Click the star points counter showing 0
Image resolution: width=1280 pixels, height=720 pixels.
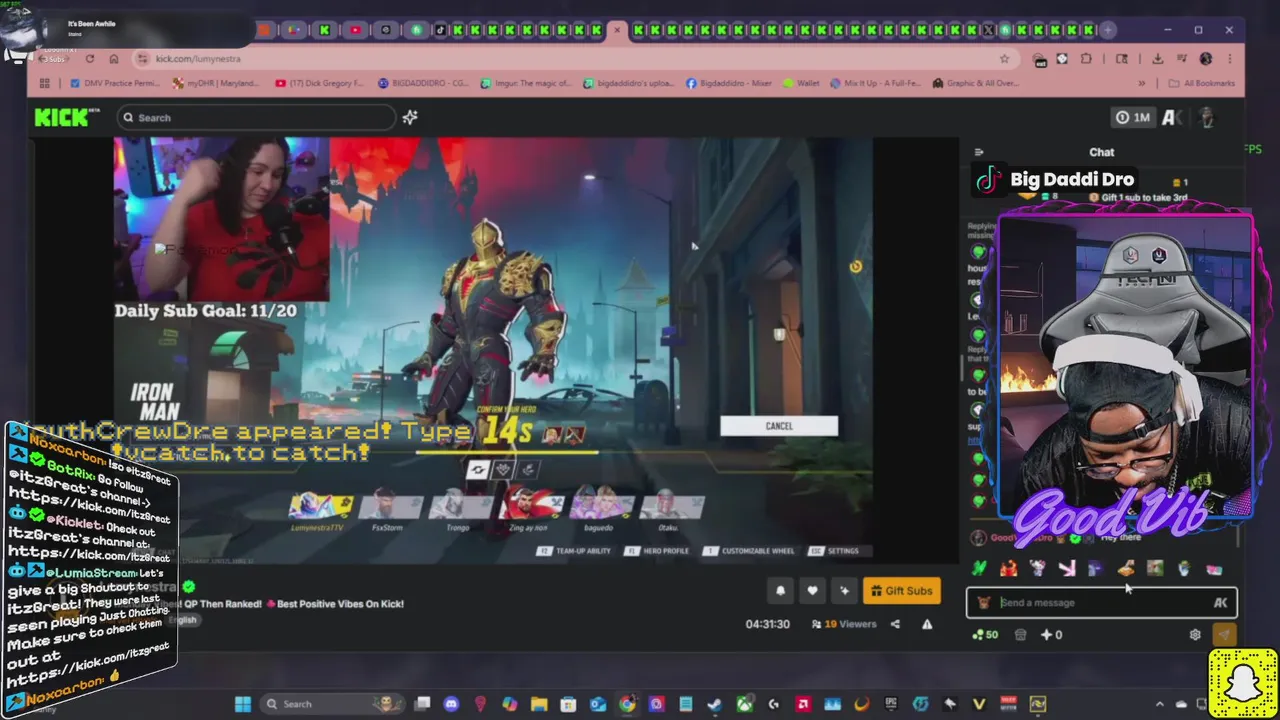point(1051,634)
